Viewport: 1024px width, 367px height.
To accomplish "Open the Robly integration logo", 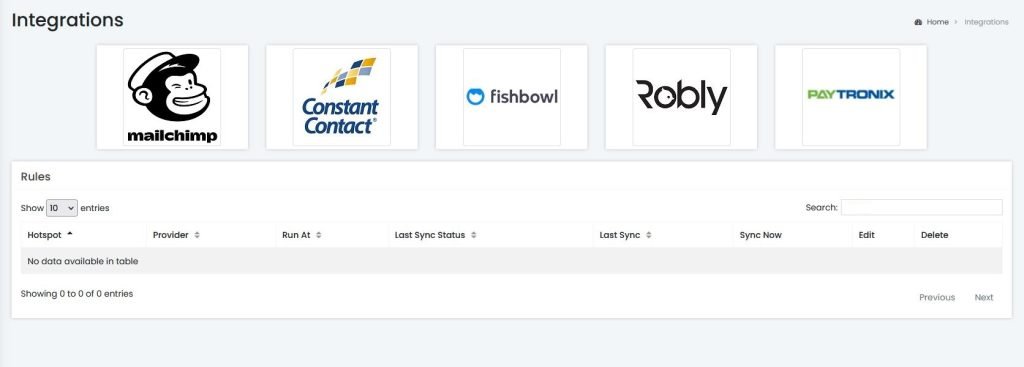I will coord(681,97).
